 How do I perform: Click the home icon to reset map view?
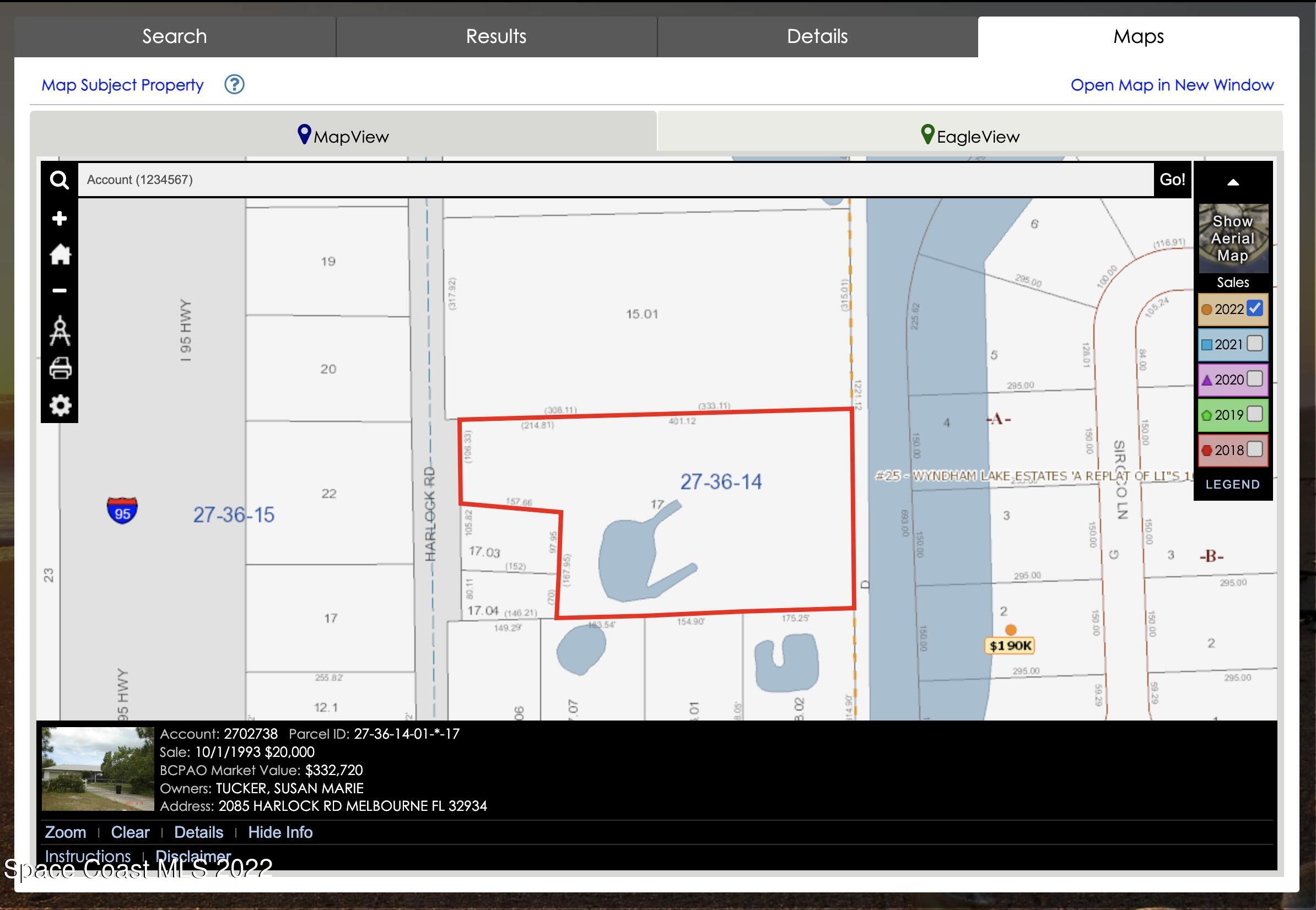[60, 255]
